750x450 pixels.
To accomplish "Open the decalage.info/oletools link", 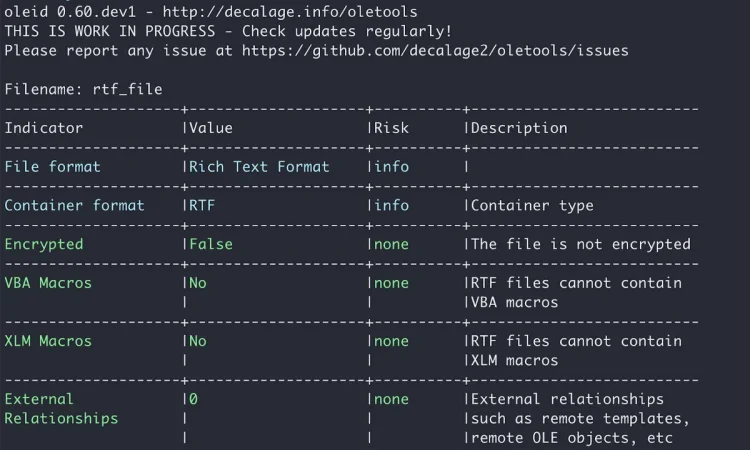I will 290,11.
